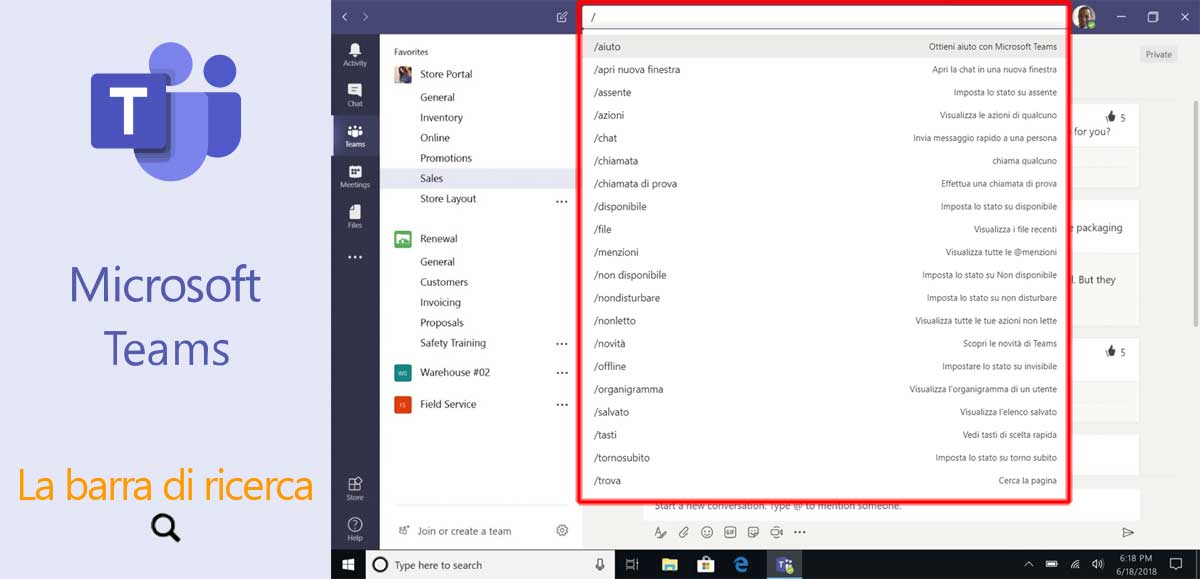Open the Sales channel
This screenshot has height=579, width=1200.
(x=432, y=178)
